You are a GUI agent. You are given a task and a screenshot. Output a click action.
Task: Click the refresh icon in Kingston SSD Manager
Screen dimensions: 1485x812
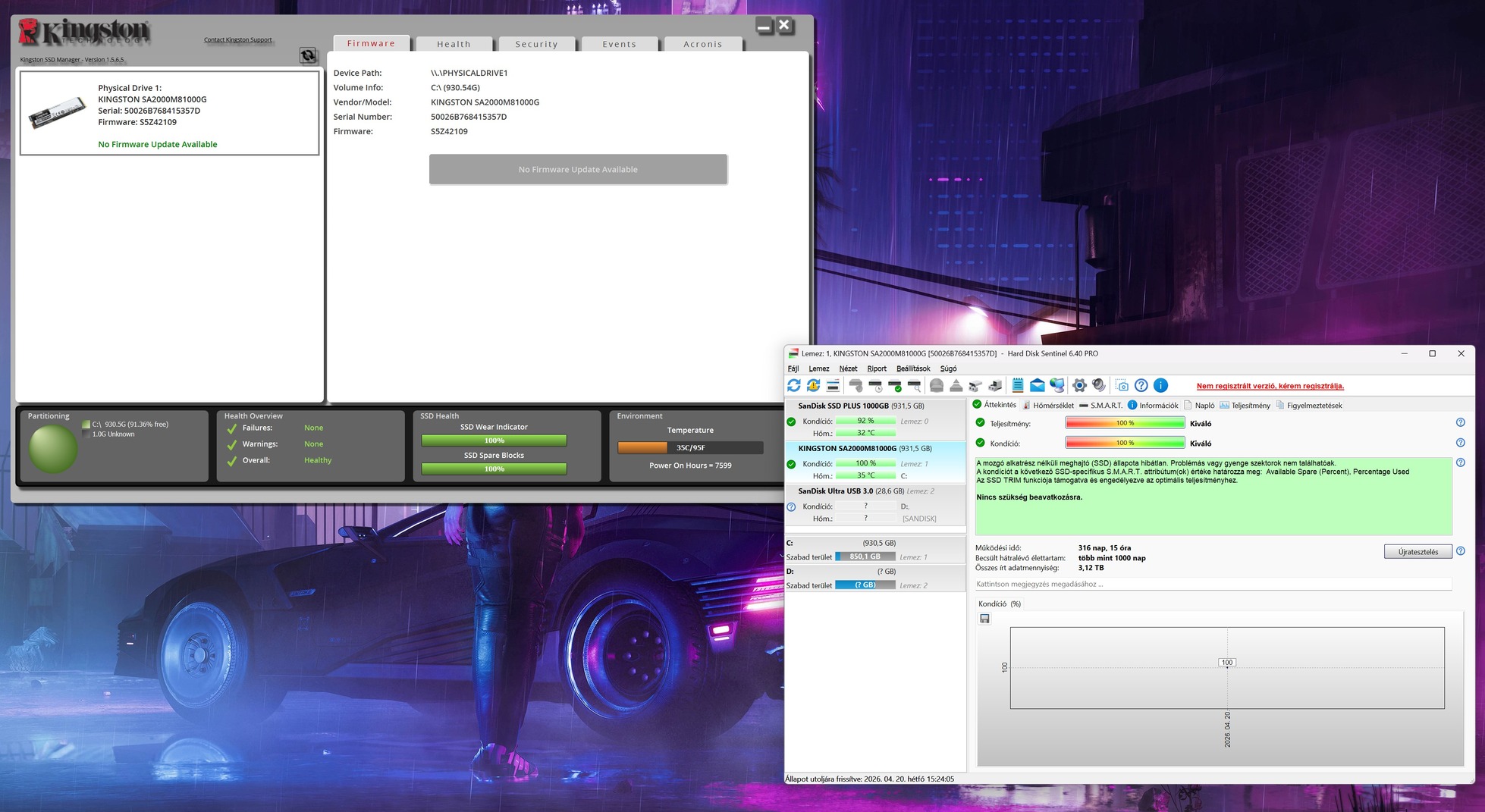tap(308, 55)
